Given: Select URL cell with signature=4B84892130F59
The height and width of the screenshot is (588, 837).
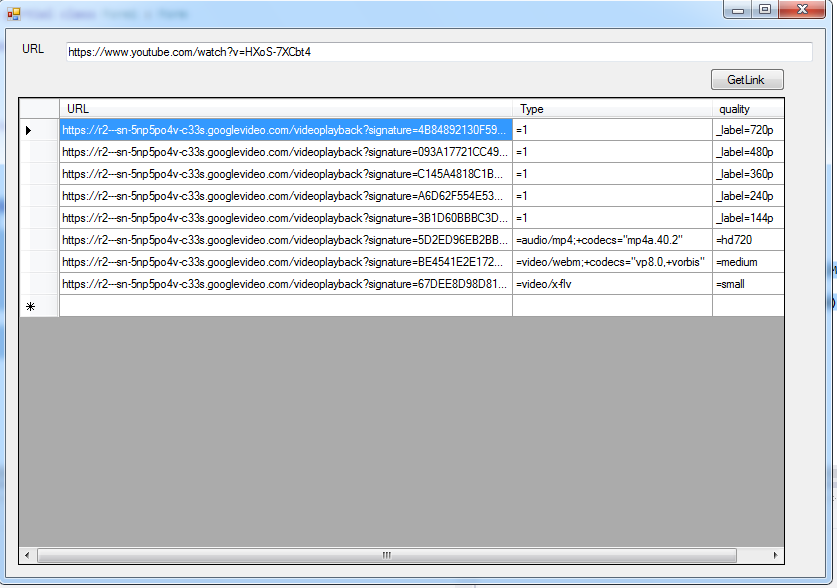Looking at the screenshot, I should point(286,130).
